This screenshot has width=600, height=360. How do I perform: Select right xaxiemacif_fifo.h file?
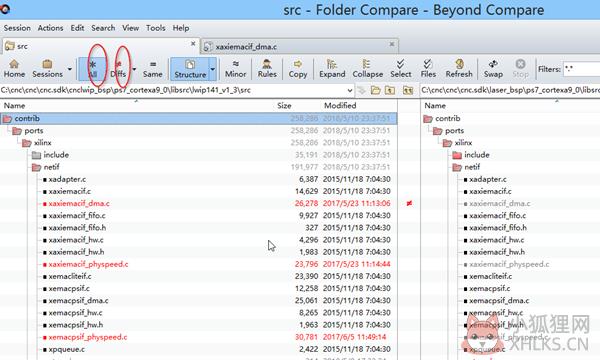coord(498,228)
